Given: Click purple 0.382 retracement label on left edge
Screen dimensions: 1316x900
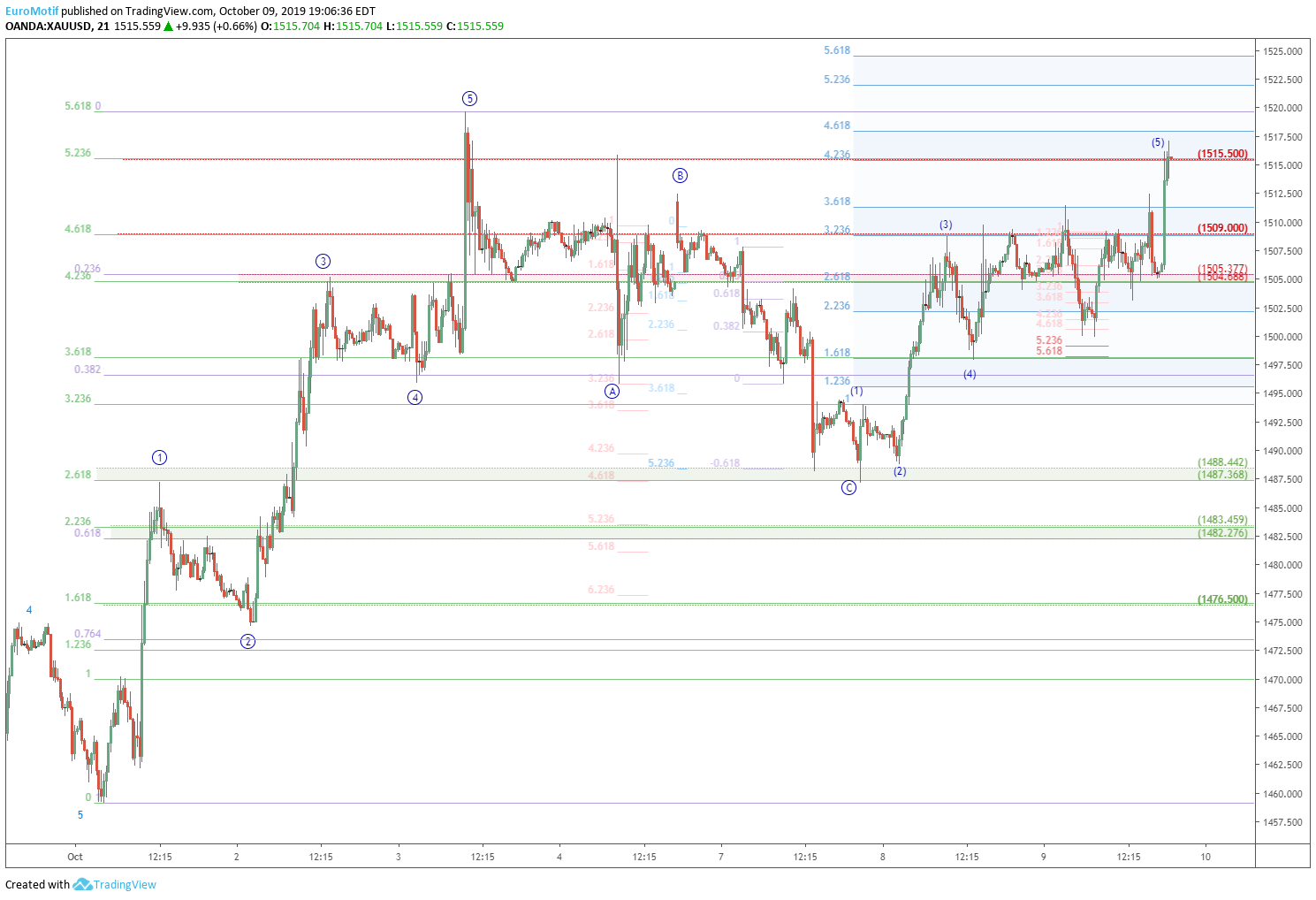Looking at the screenshot, I should [87, 370].
